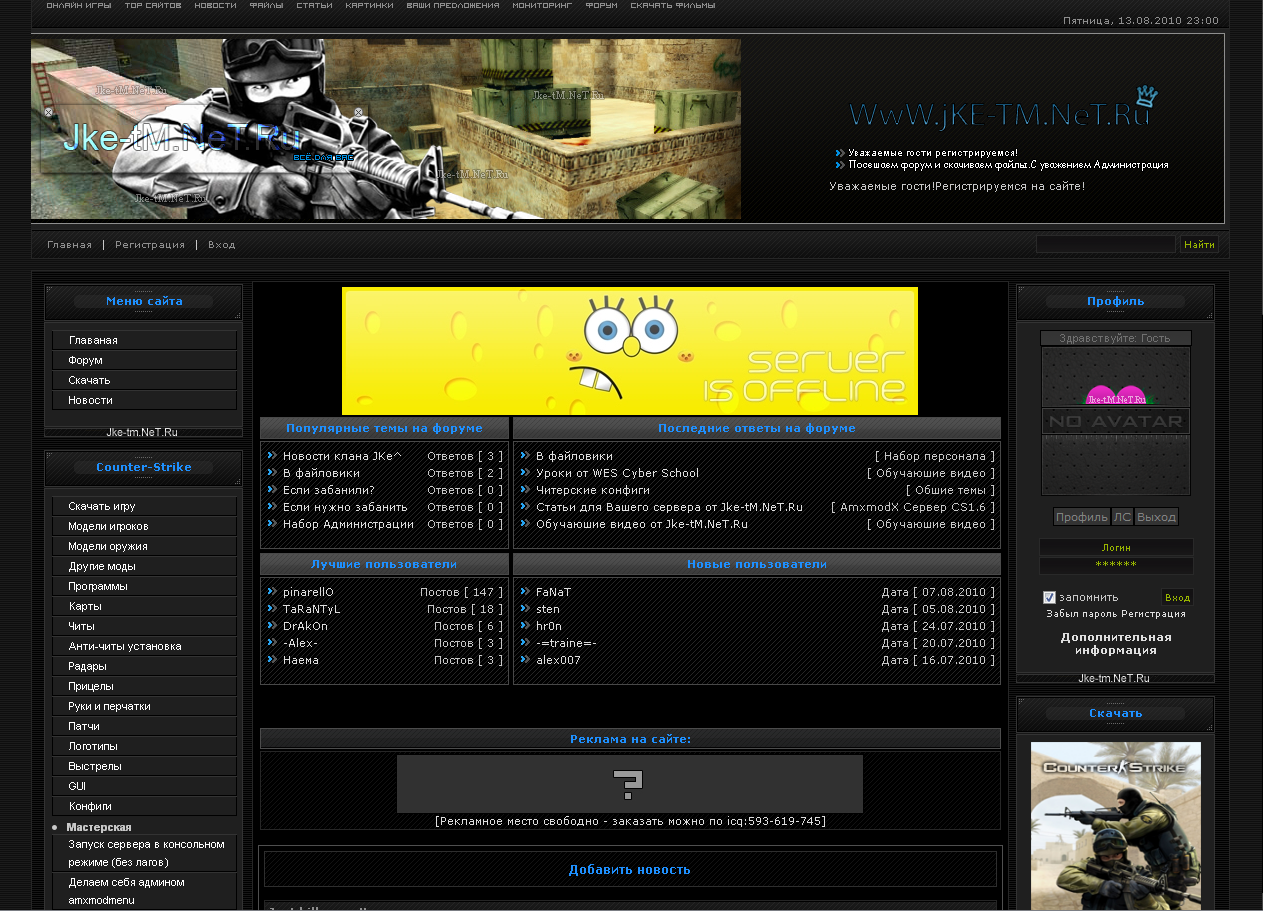The height and width of the screenshot is (911, 1263).
Task: Open 'Регистрация' in the navigation bar
Action: point(150,245)
